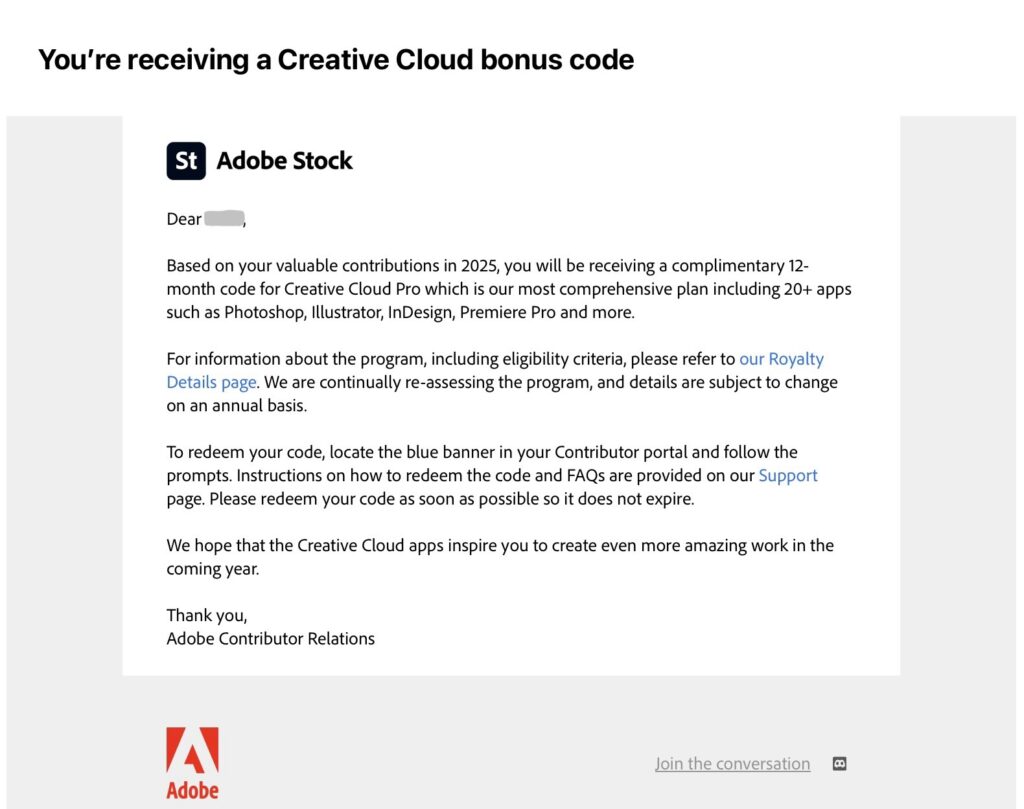Click the "Join the conversation" link

tap(732, 764)
